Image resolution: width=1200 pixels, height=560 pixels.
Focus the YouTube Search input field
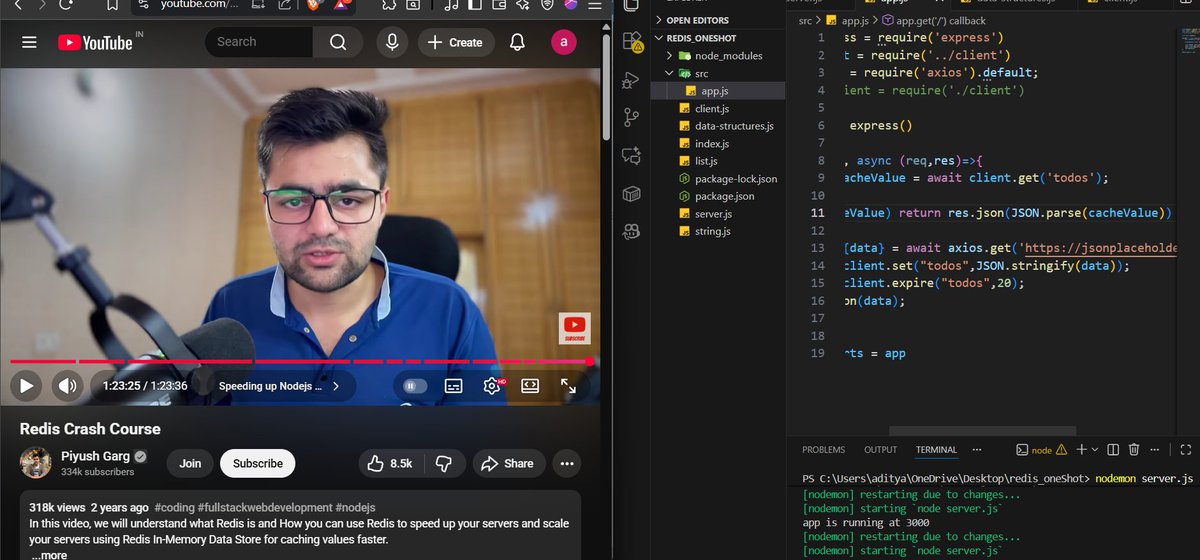(x=260, y=42)
